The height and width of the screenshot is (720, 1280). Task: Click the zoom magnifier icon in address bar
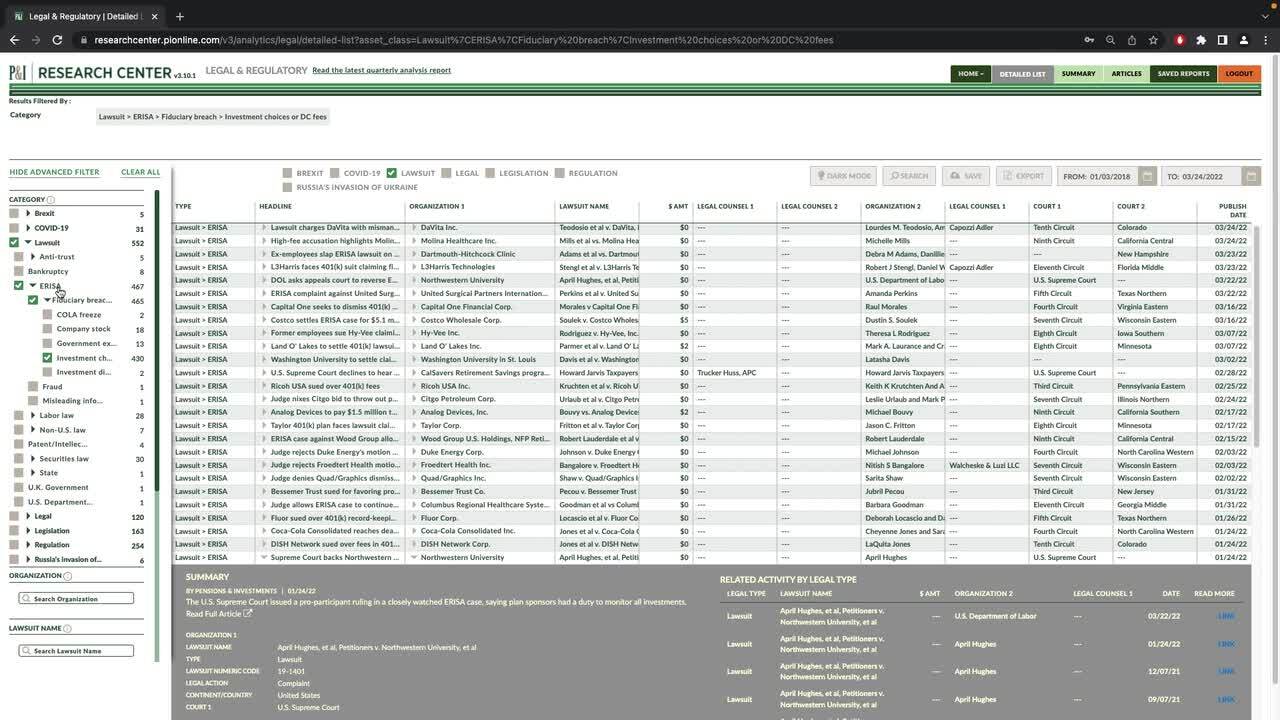1110,40
